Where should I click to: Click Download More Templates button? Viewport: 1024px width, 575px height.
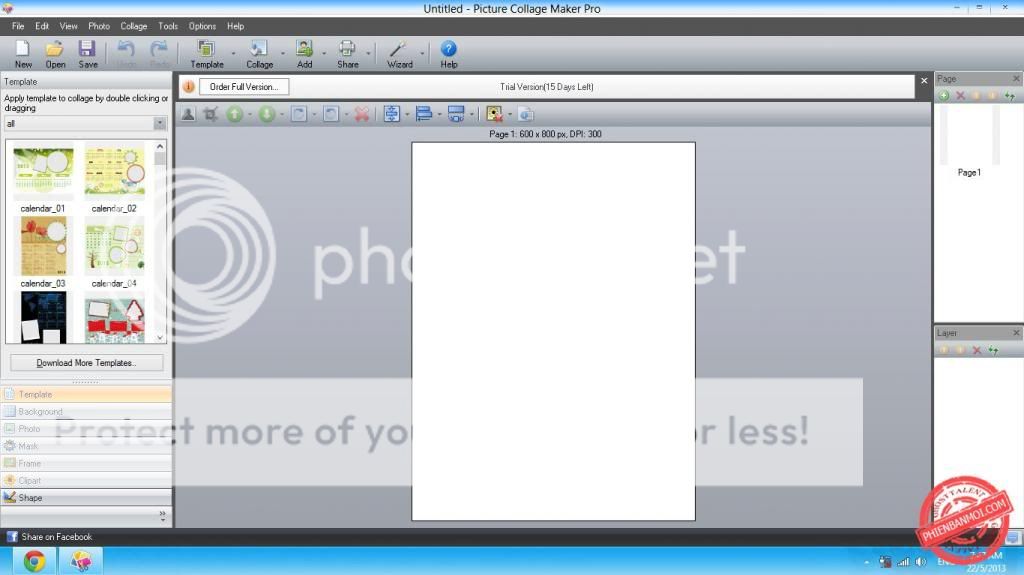click(86, 363)
